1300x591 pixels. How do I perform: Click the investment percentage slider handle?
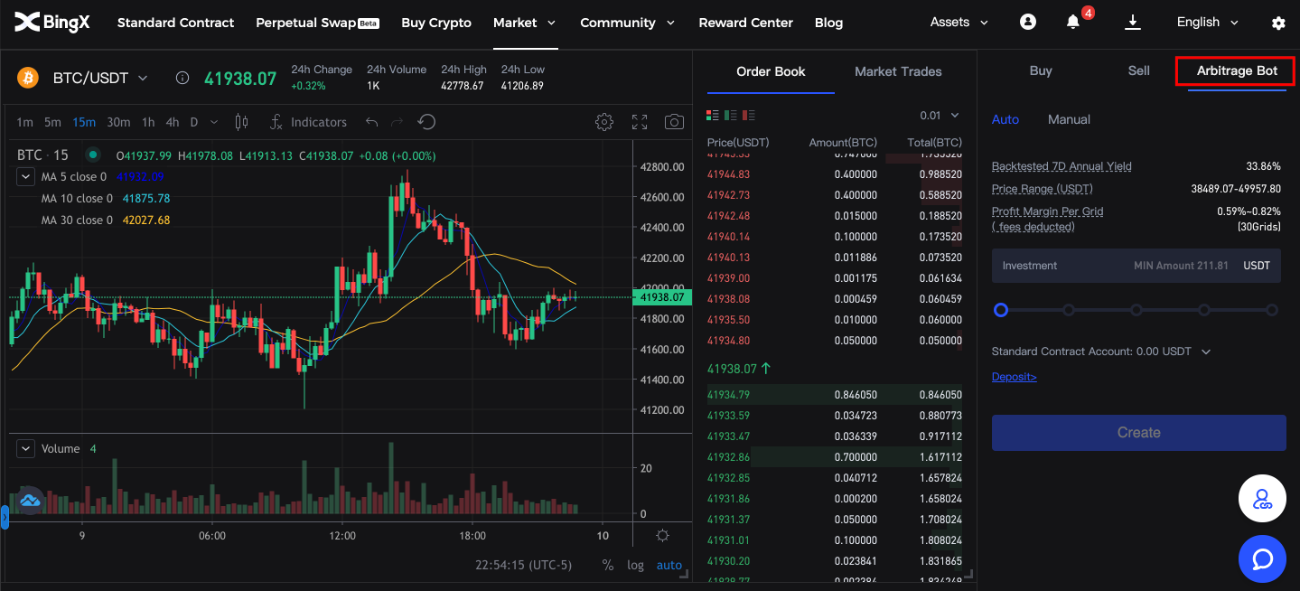point(1001,310)
